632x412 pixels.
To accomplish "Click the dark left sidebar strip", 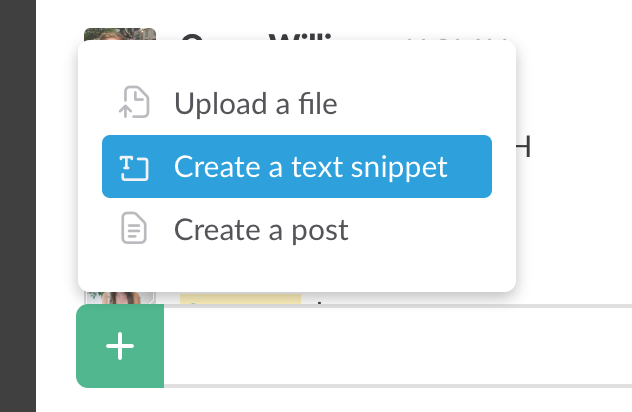I will click(17, 200).
